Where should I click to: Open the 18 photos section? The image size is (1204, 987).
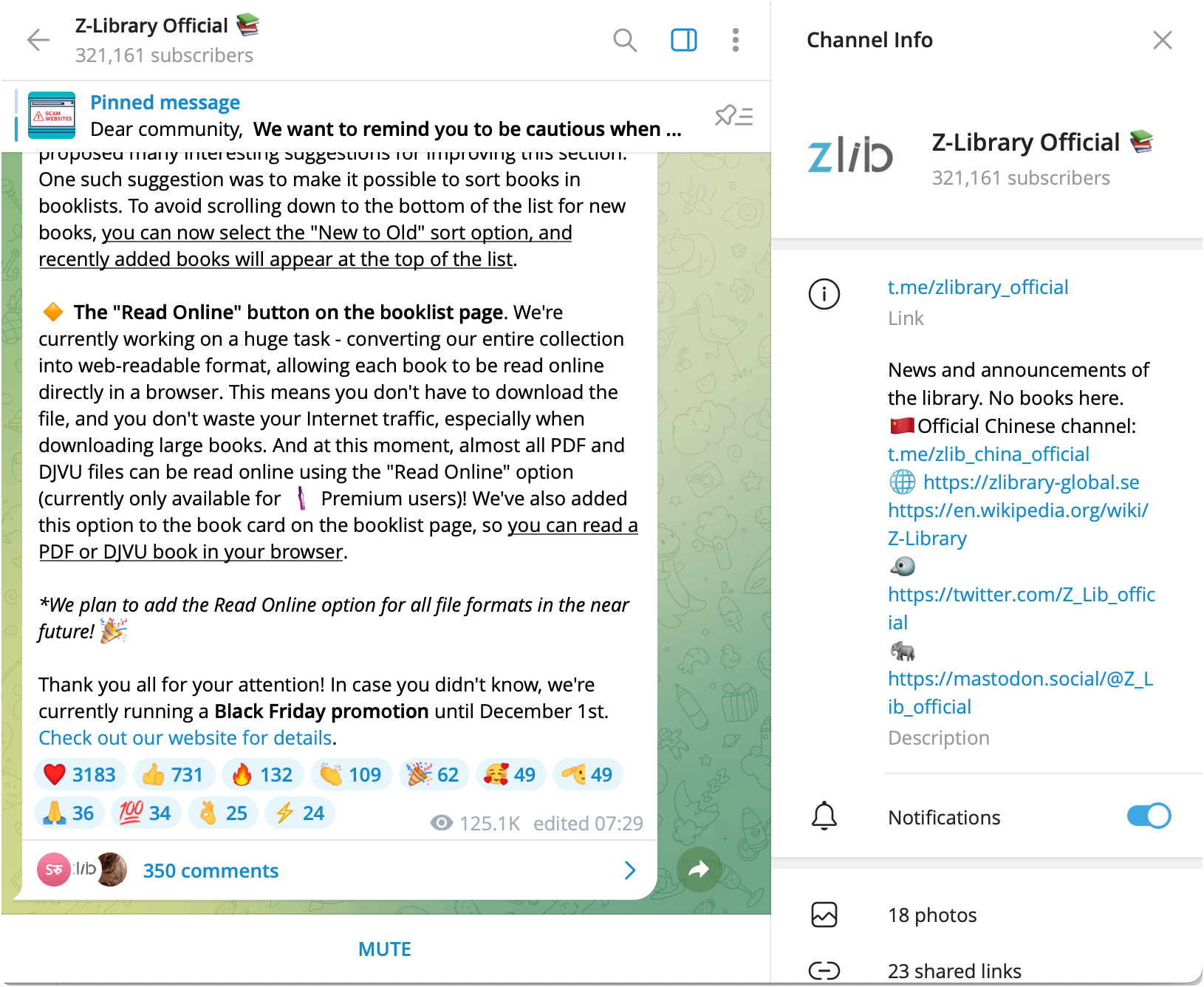coord(987,915)
